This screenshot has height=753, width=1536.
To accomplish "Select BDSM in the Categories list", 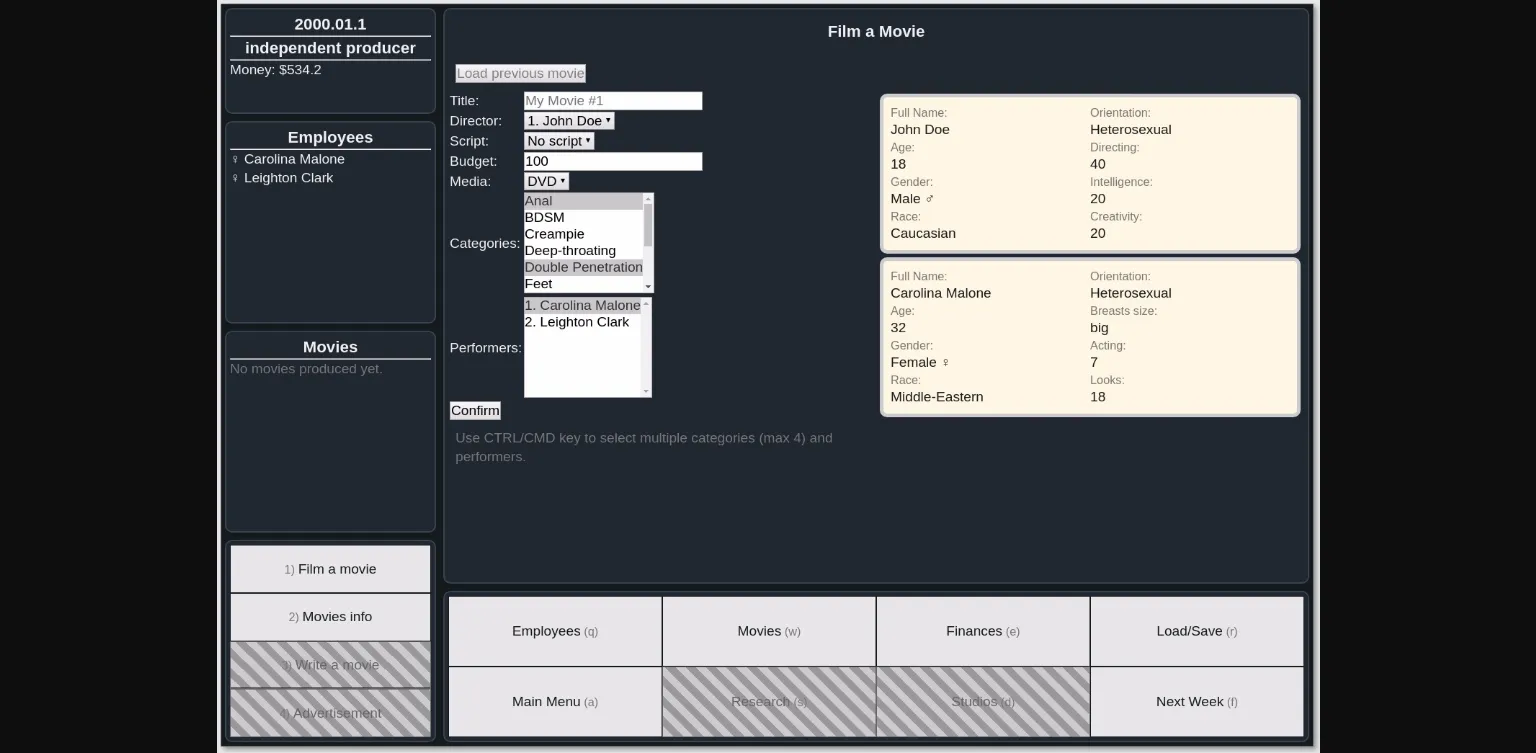I will pyautogui.click(x=545, y=217).
